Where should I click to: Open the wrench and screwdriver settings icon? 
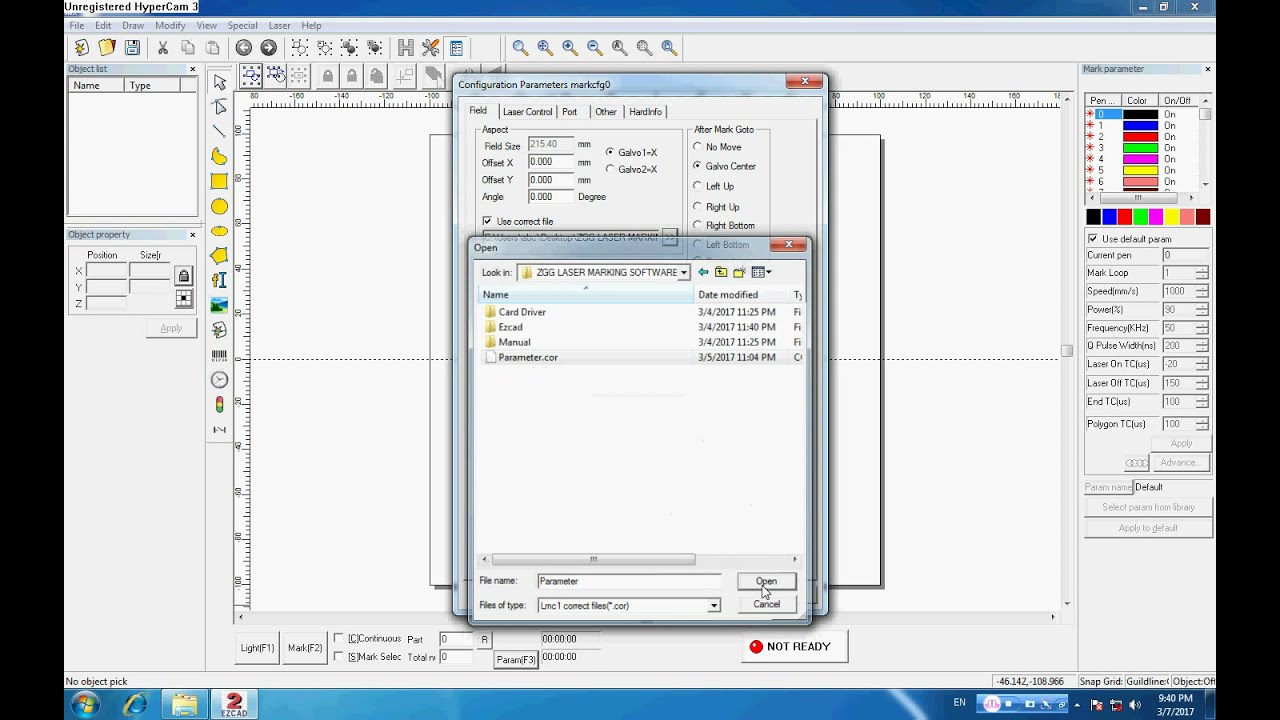coord(430,47)
